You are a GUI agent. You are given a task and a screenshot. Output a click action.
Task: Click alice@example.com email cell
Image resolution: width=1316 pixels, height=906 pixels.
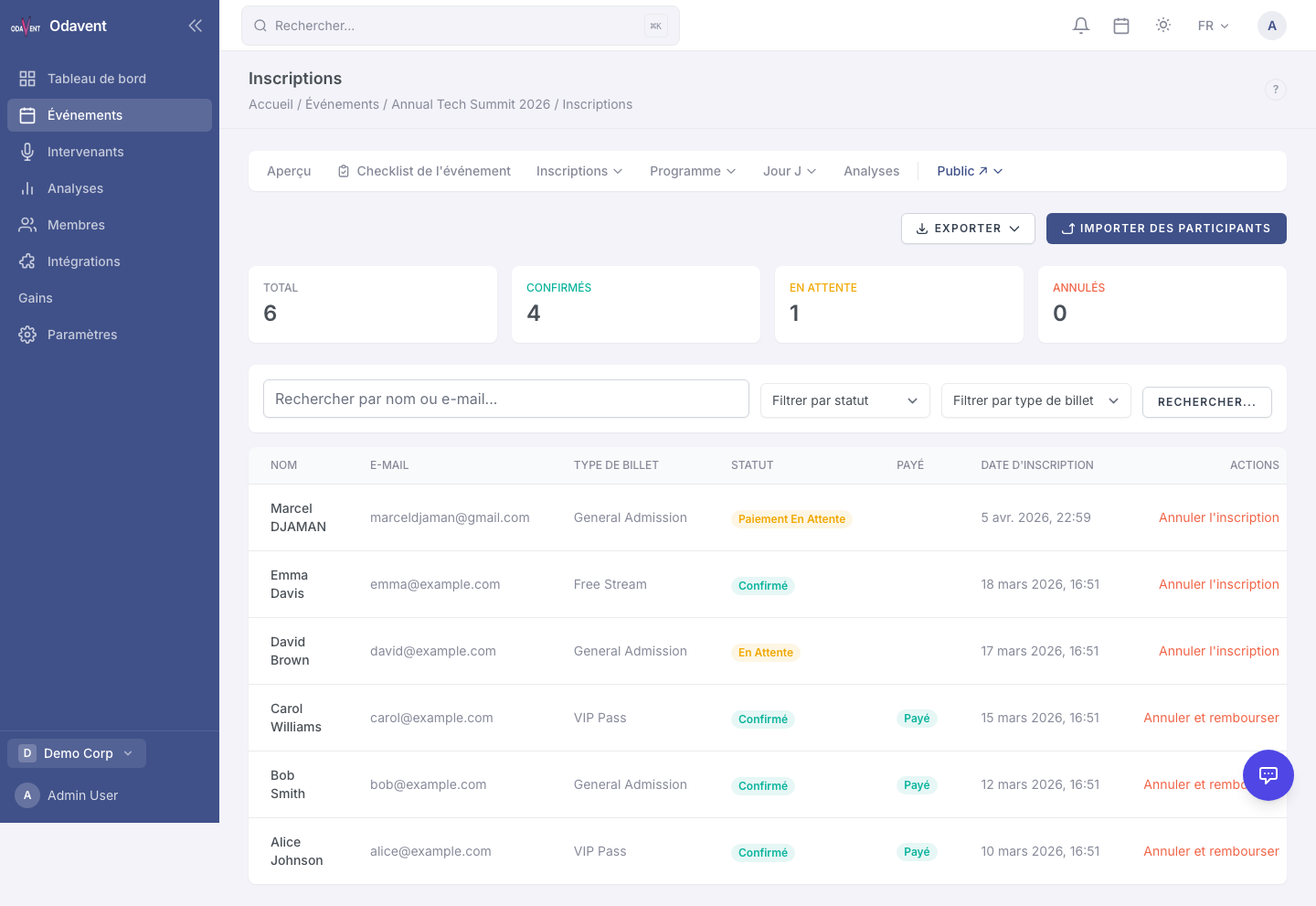[x=430, y=851]
